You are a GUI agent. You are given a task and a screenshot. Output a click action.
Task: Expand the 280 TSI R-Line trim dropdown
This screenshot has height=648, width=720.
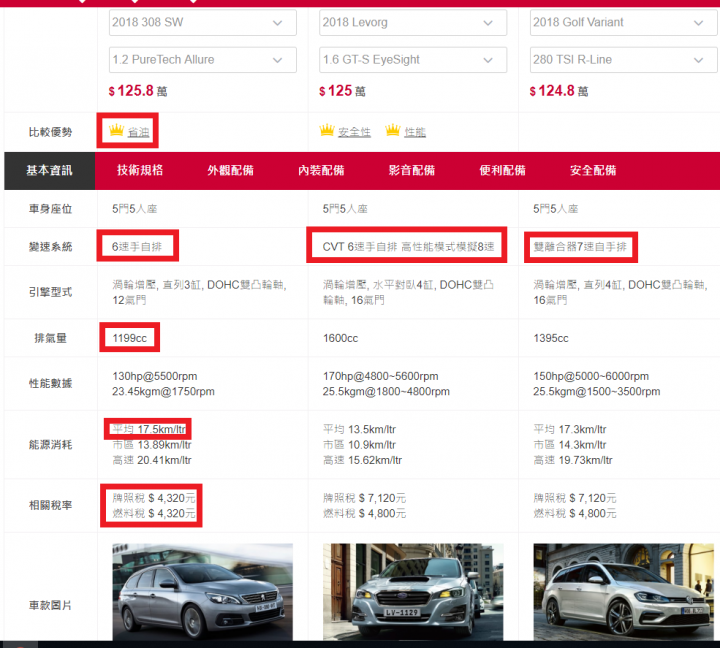pos(623,60)
